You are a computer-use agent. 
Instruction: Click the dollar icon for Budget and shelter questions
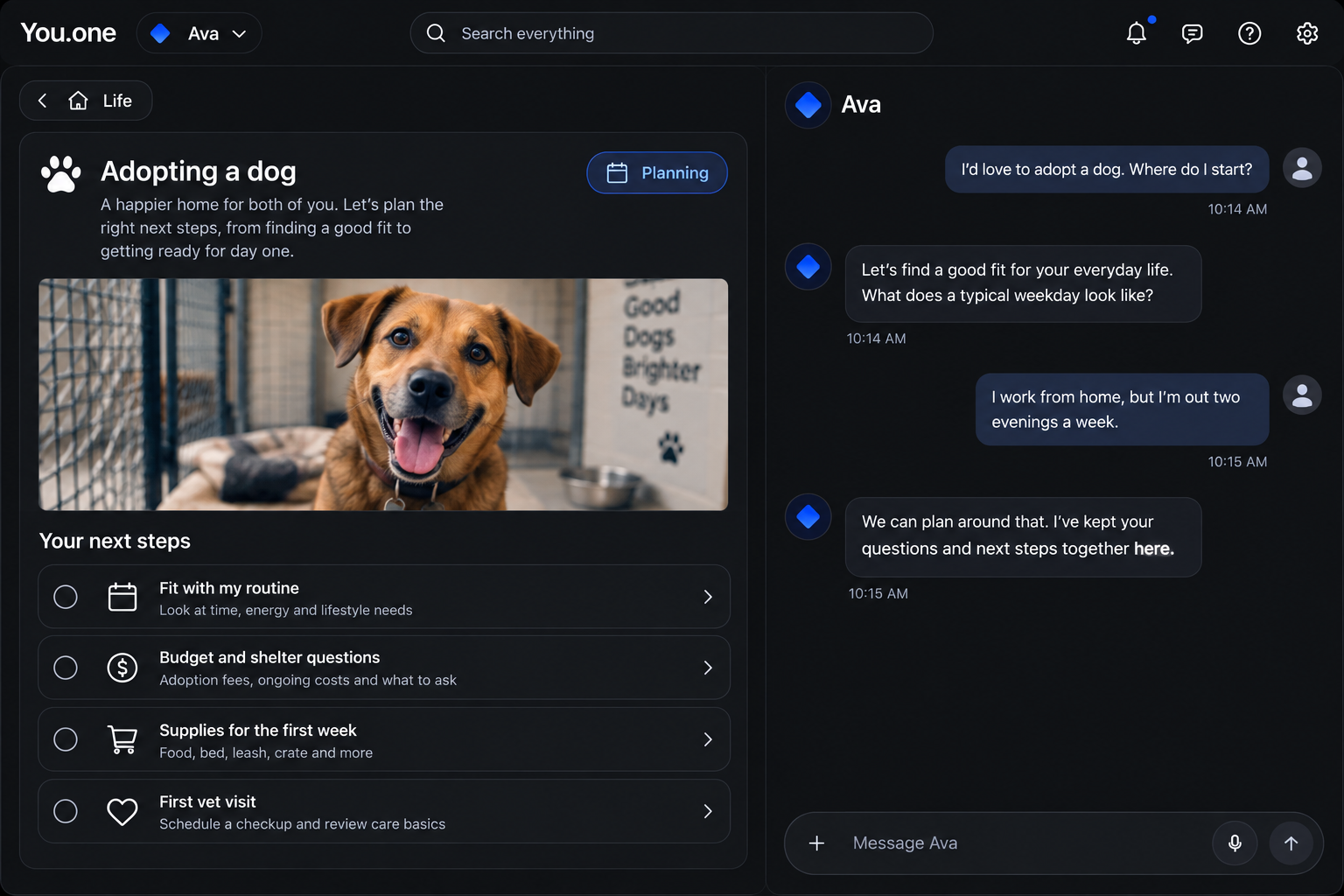click(122, 668)
